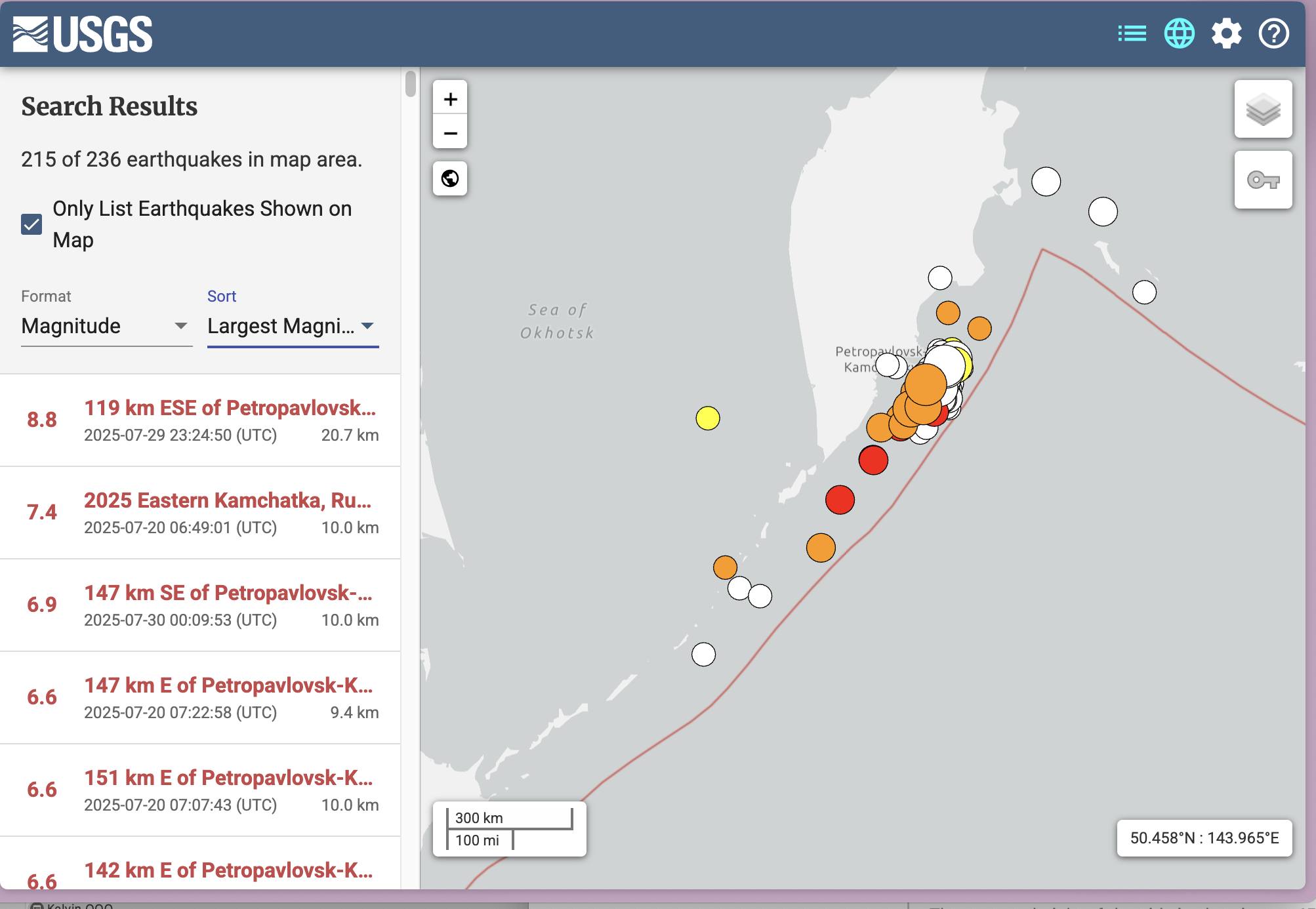Toggle the earthquake list view icon
Image resolution: width=1316 pixels, height=909 pixels.
[x=1132, y=33]
